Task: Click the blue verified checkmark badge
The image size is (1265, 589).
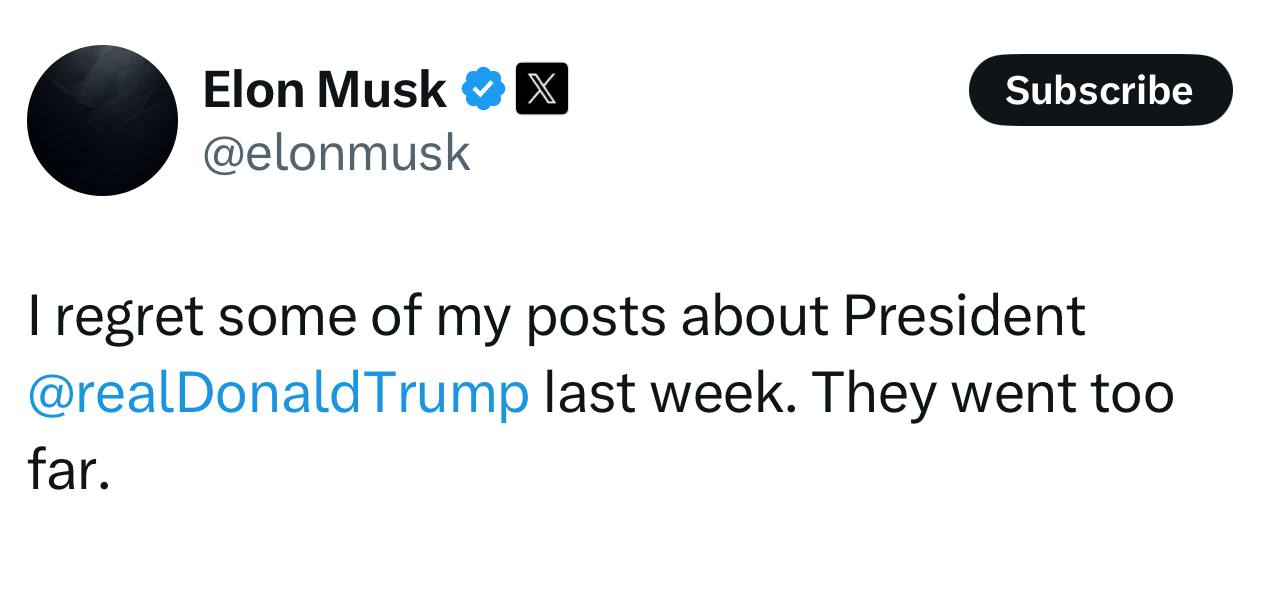Action: point(483,90)
